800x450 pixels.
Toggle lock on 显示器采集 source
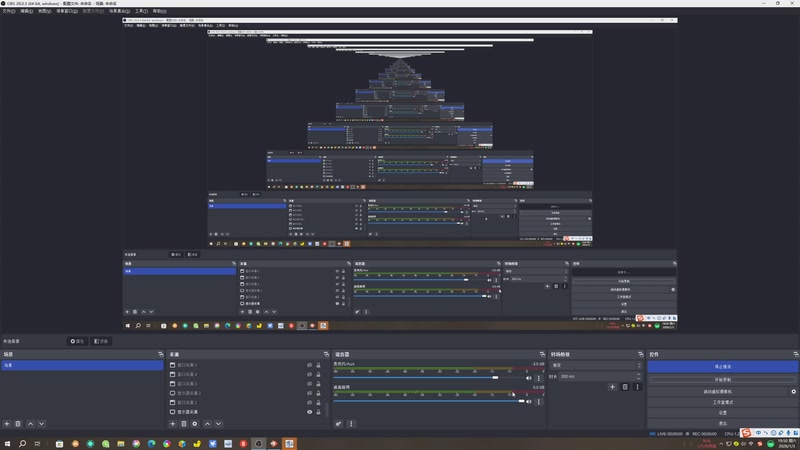pyautogui.click(x=318, y=412)
